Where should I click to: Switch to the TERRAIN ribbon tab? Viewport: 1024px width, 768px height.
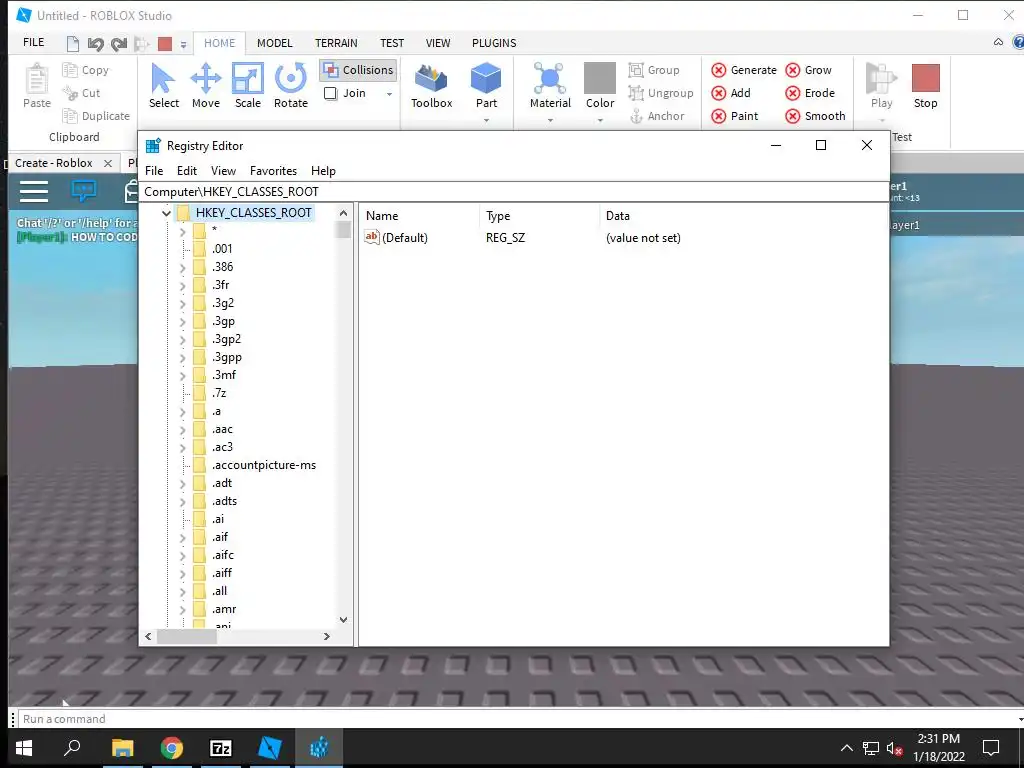pos(336,43)
